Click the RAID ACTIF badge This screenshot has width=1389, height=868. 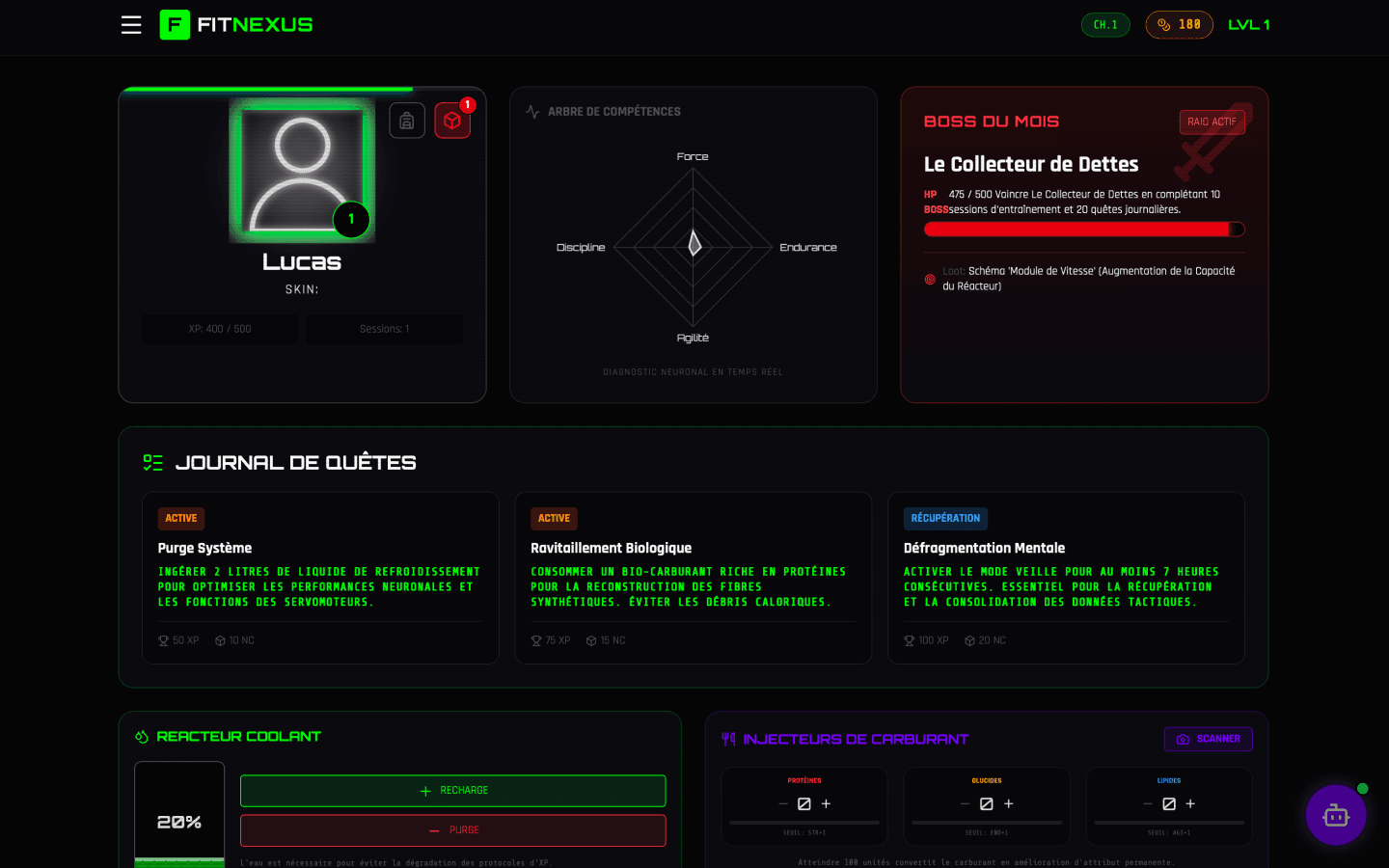click(1212, 122)
